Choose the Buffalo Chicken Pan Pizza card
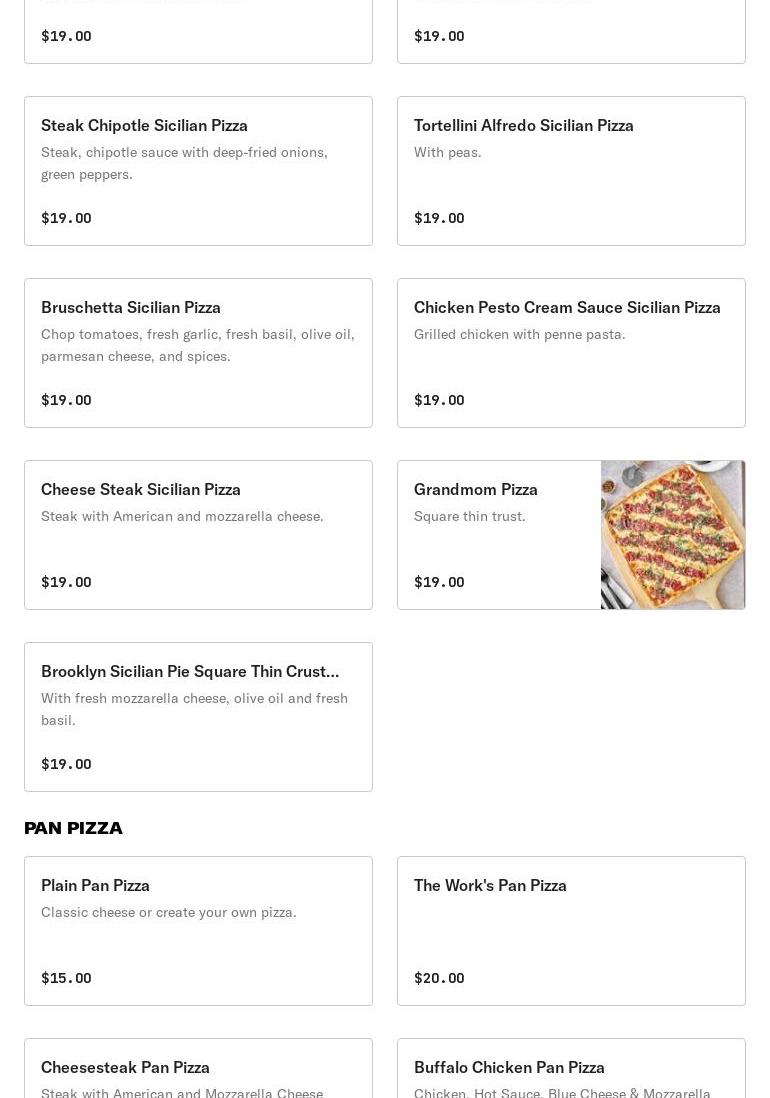This screenshot has height=1098, width=770. pos(571,1069)
